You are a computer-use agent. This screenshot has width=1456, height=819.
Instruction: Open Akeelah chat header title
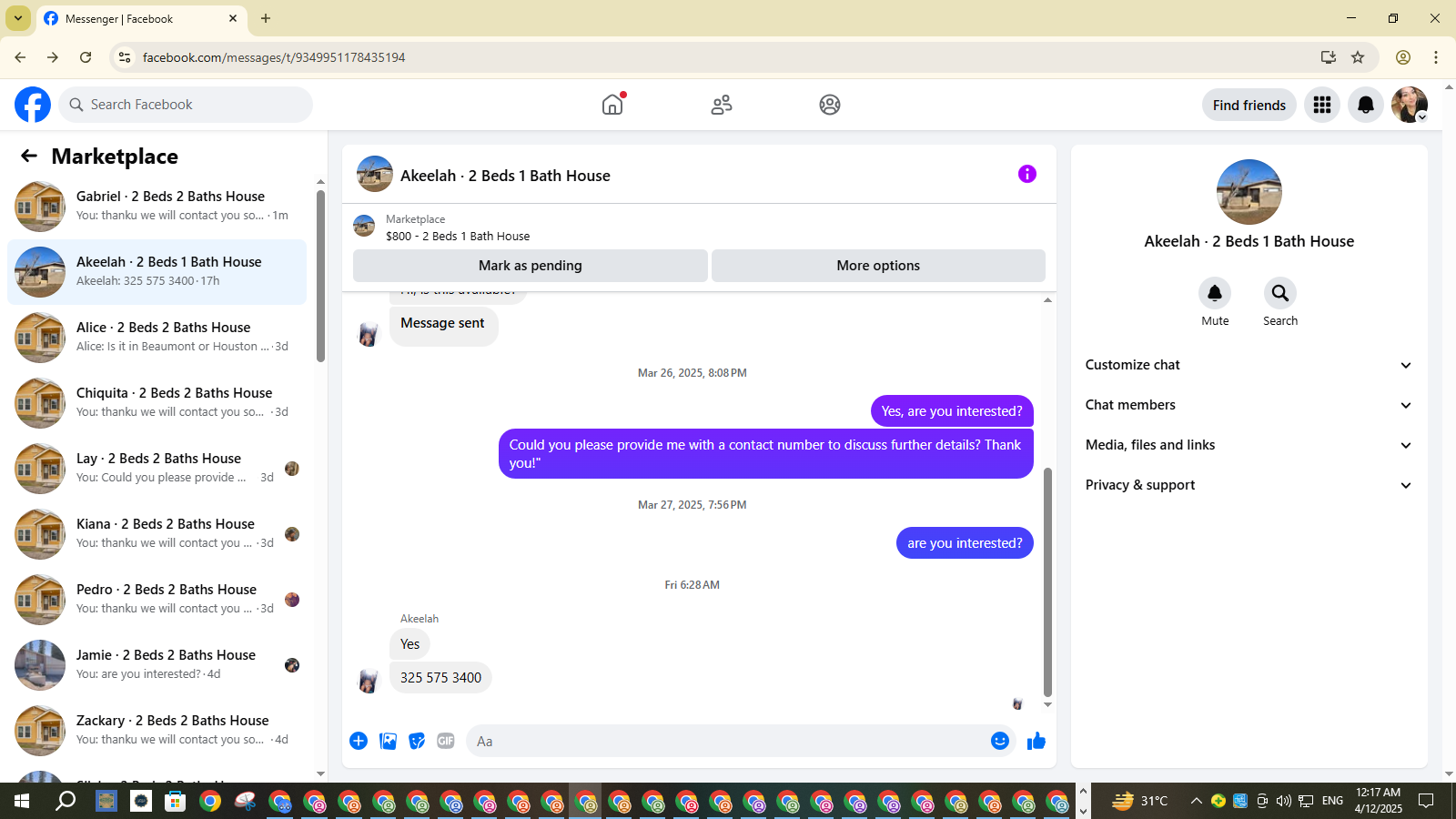click(505, 176)
